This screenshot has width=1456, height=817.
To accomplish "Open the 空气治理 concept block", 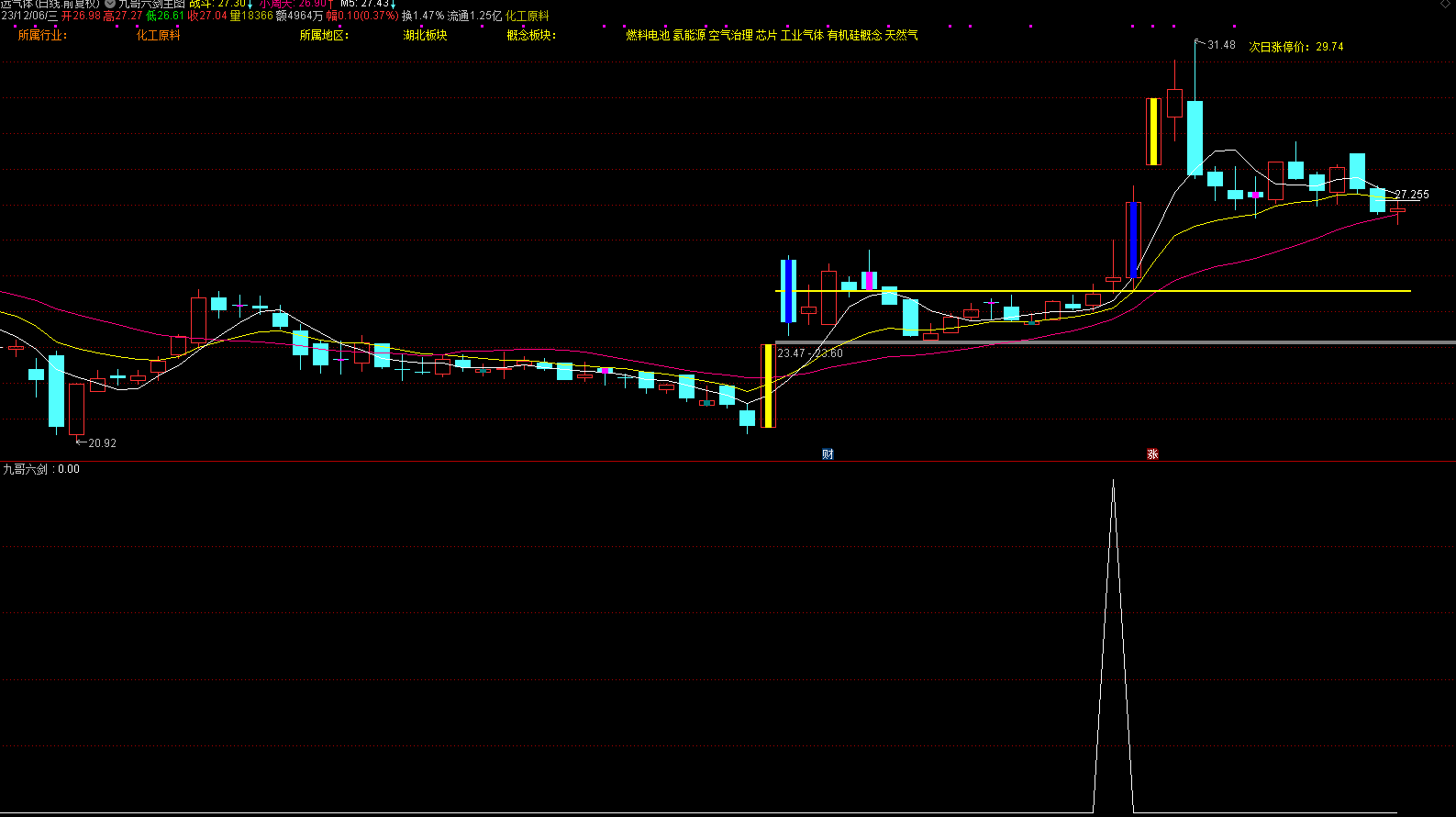I will click(730, 35).
